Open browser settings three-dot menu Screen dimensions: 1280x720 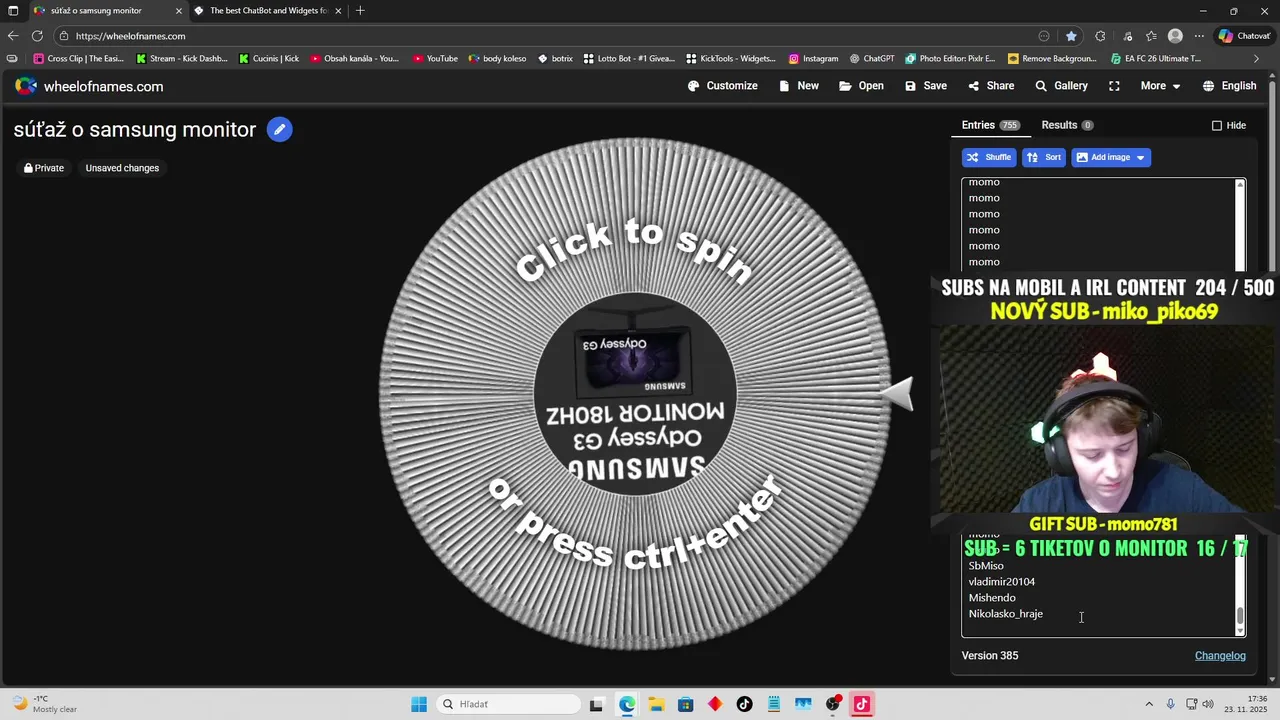pyautogui.click(x=1199, y=36)
